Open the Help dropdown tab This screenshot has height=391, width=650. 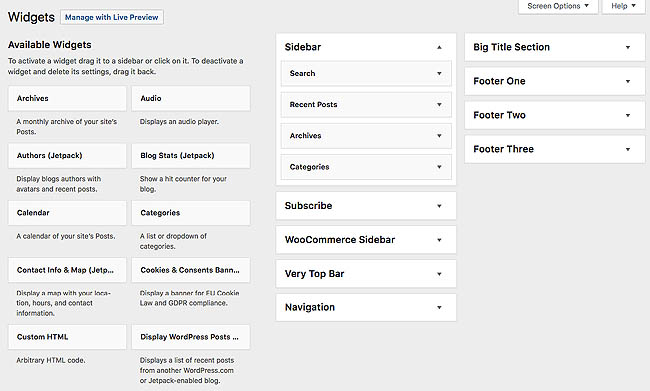click(623, 6)
